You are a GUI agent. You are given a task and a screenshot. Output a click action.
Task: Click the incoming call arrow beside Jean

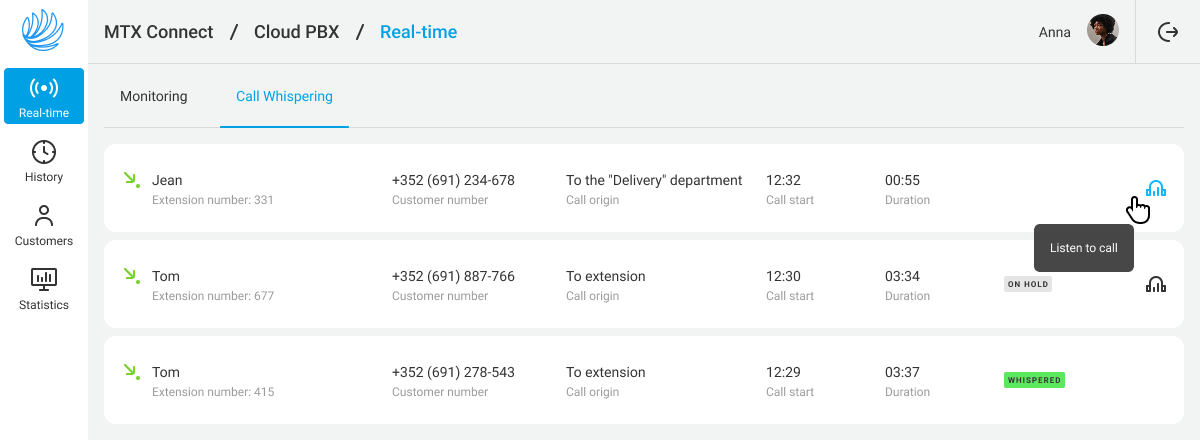point(130,180)
